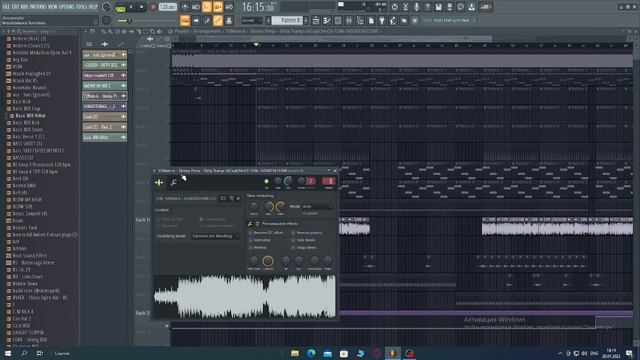The height and width of the screenshot is (360, 640).
Task: Open Windows taskbar search
Action: tap(24, 353)
